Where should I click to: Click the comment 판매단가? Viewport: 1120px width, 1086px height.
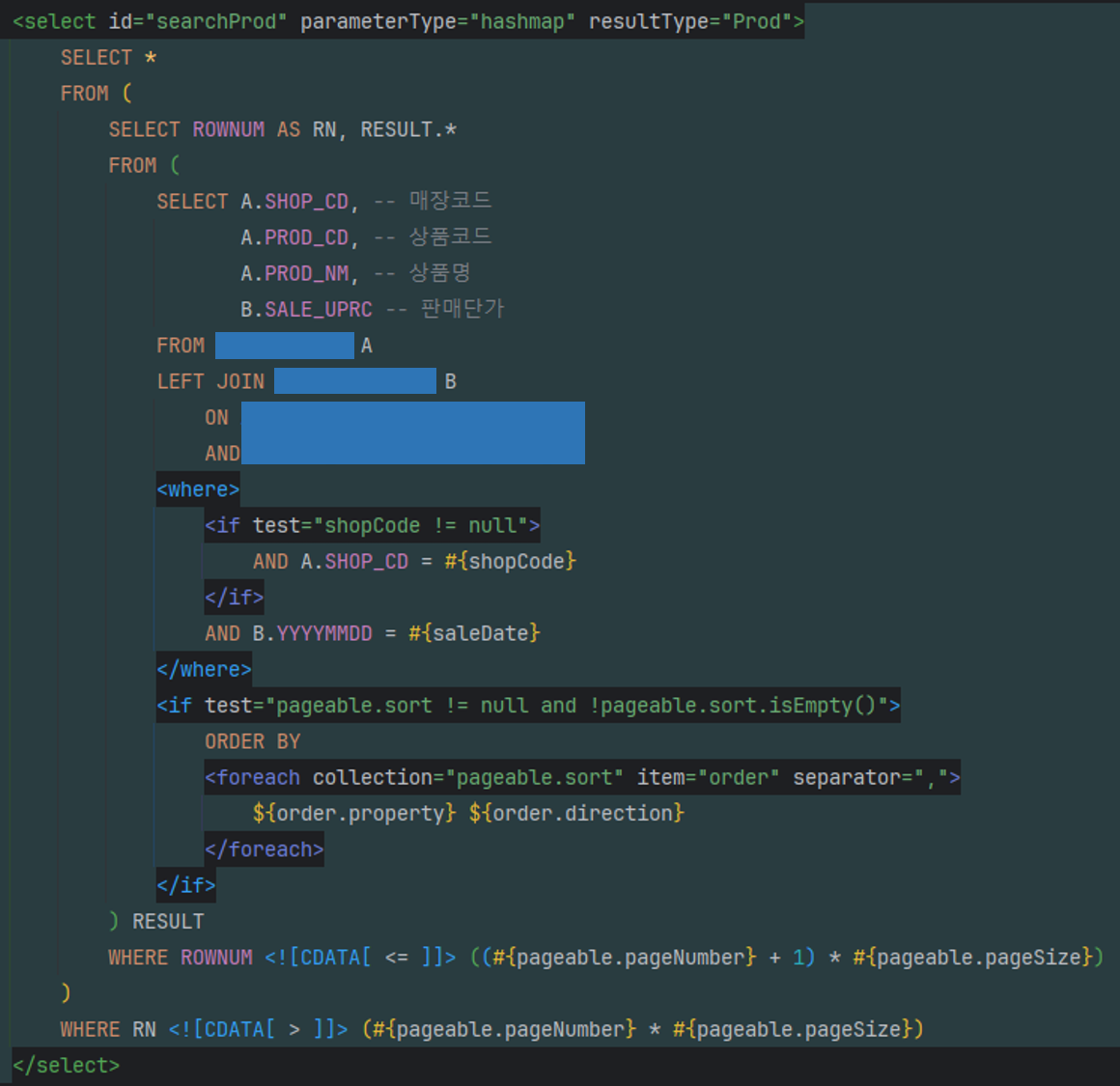click(462, 309)
